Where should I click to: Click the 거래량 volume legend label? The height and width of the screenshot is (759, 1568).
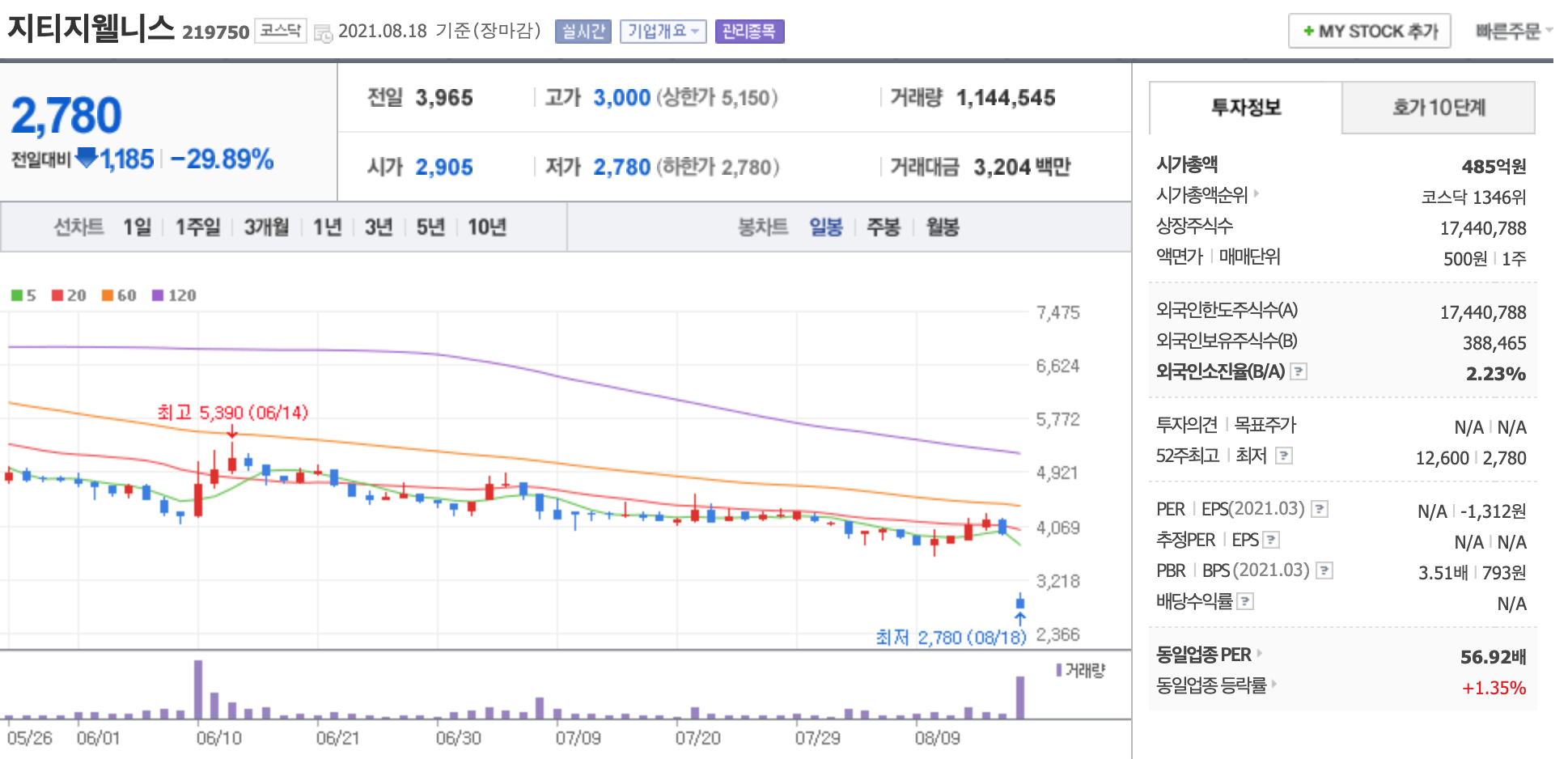click(x=1080, y=670)
